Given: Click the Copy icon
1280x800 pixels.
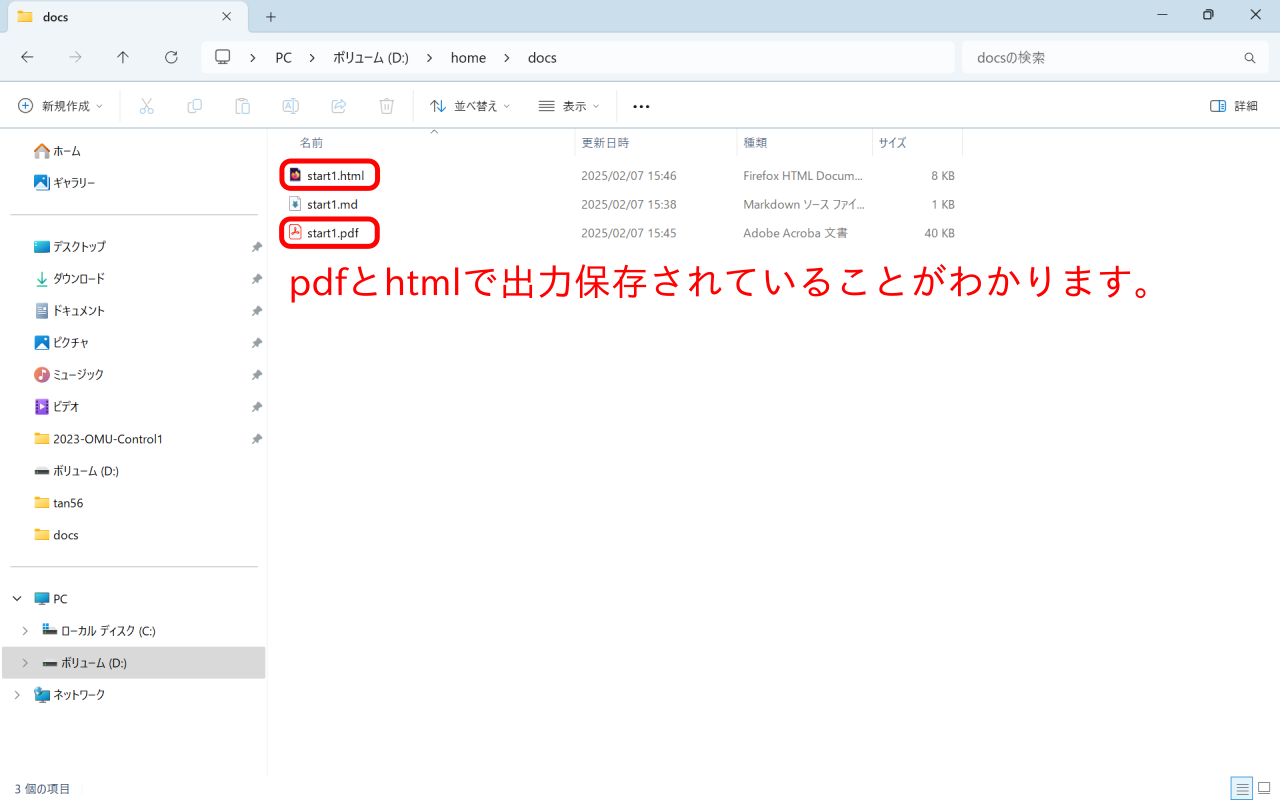Looking at the screenshot, I should (194, 105).
